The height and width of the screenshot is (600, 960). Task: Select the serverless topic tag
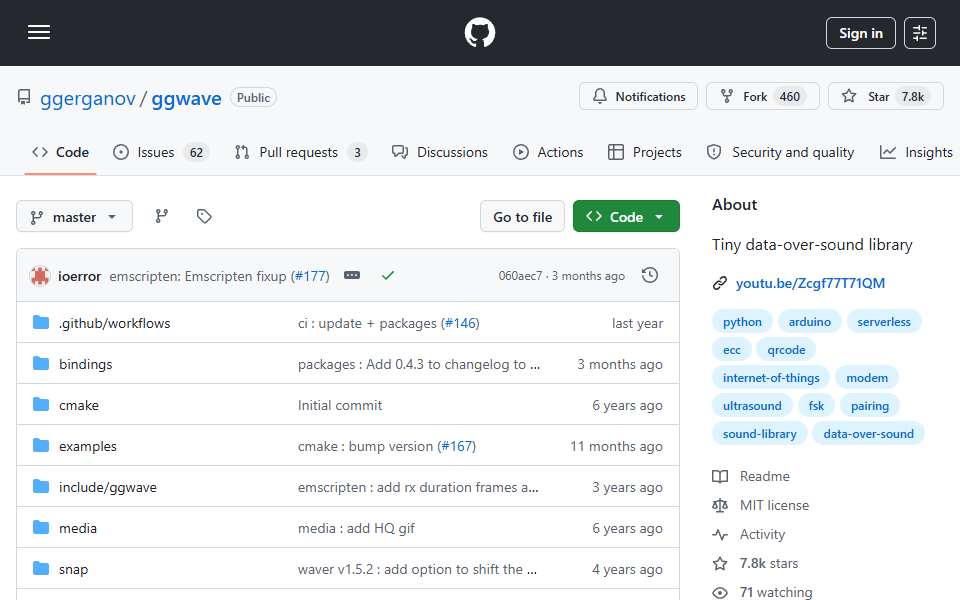tap(883, 322)
